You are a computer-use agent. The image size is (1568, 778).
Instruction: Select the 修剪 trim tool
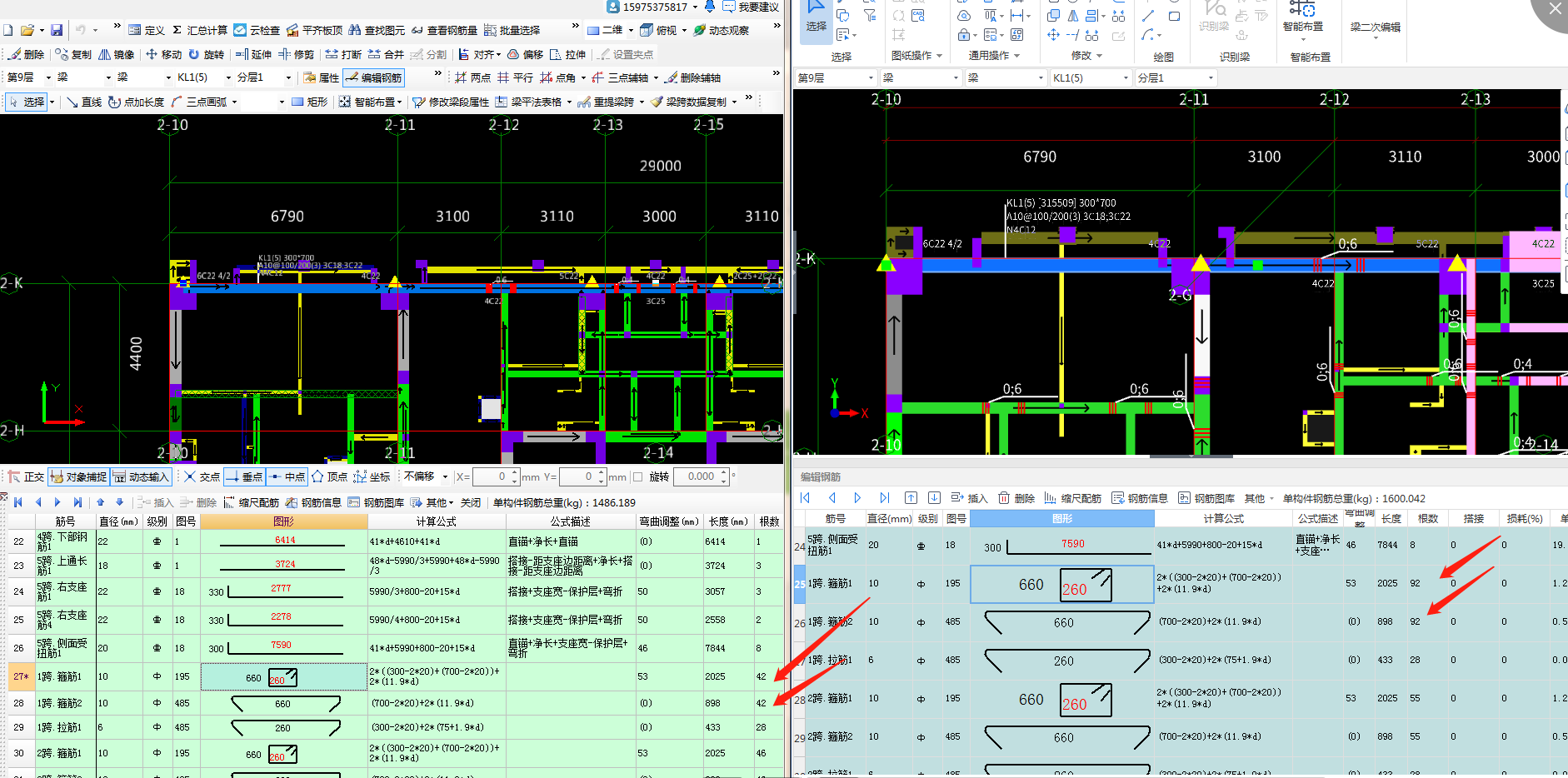(x=296, y=54)
